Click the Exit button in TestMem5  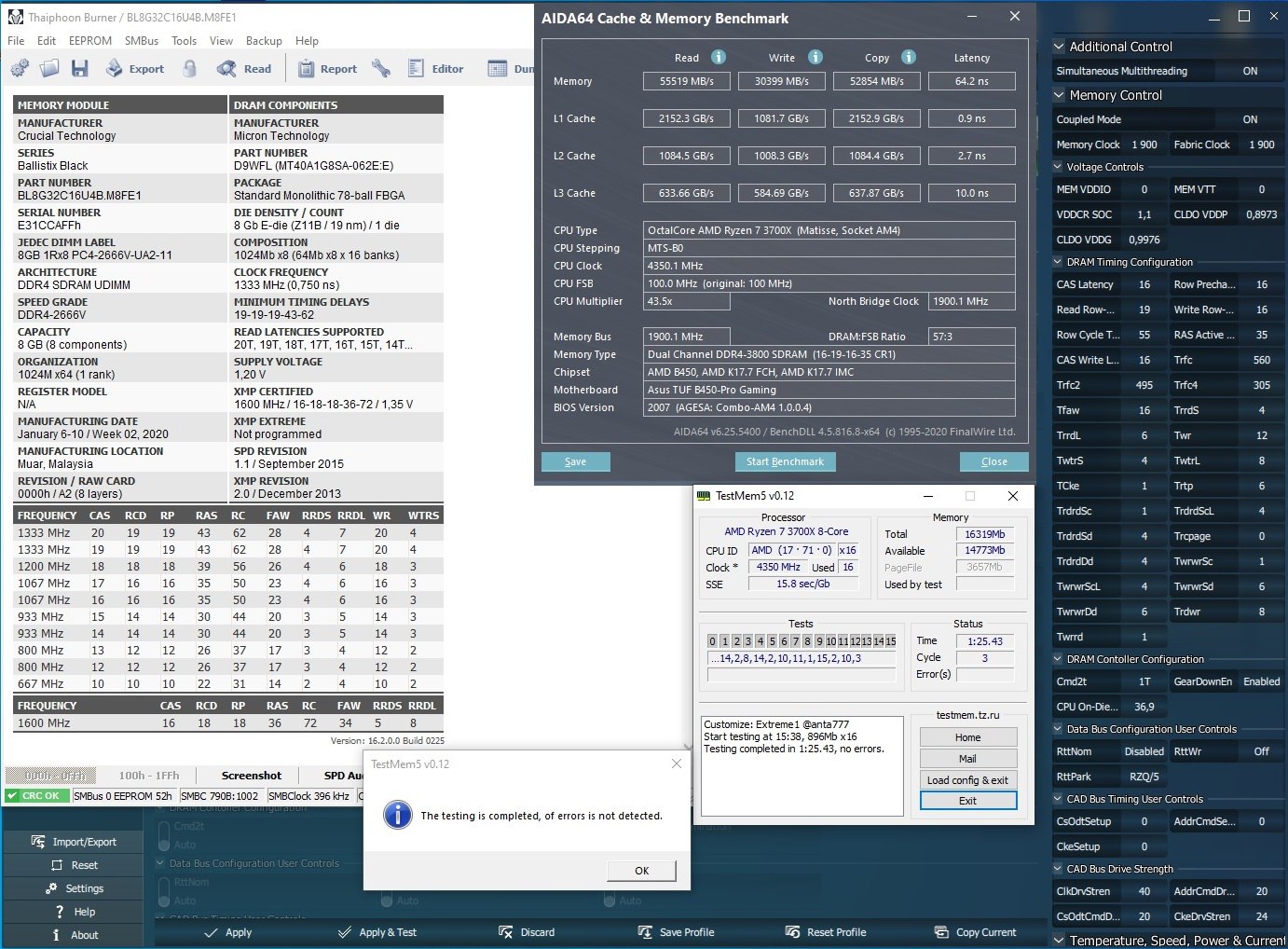tap(967, 801)
